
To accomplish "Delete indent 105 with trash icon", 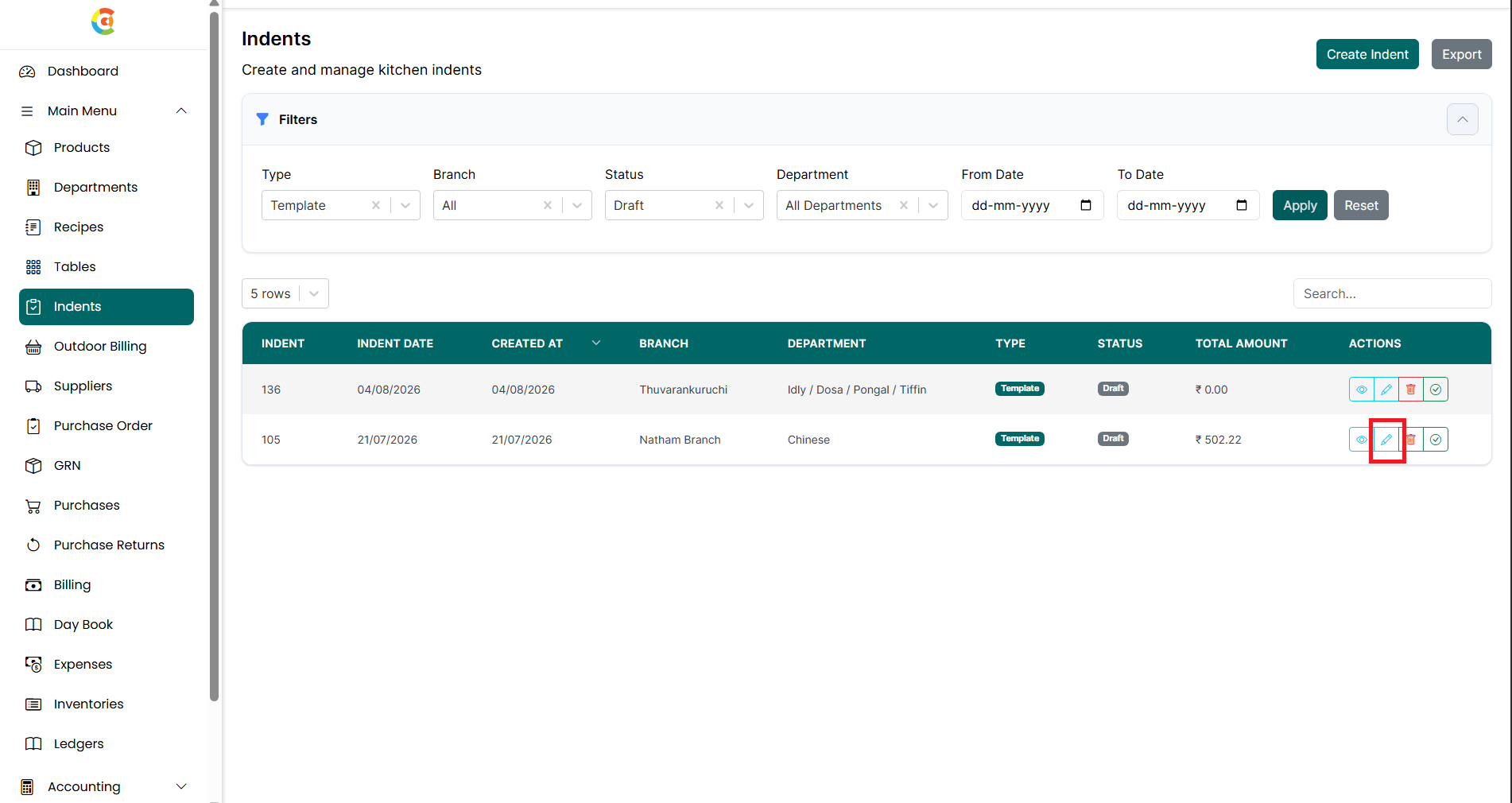I will click(x=1411, y=440).
